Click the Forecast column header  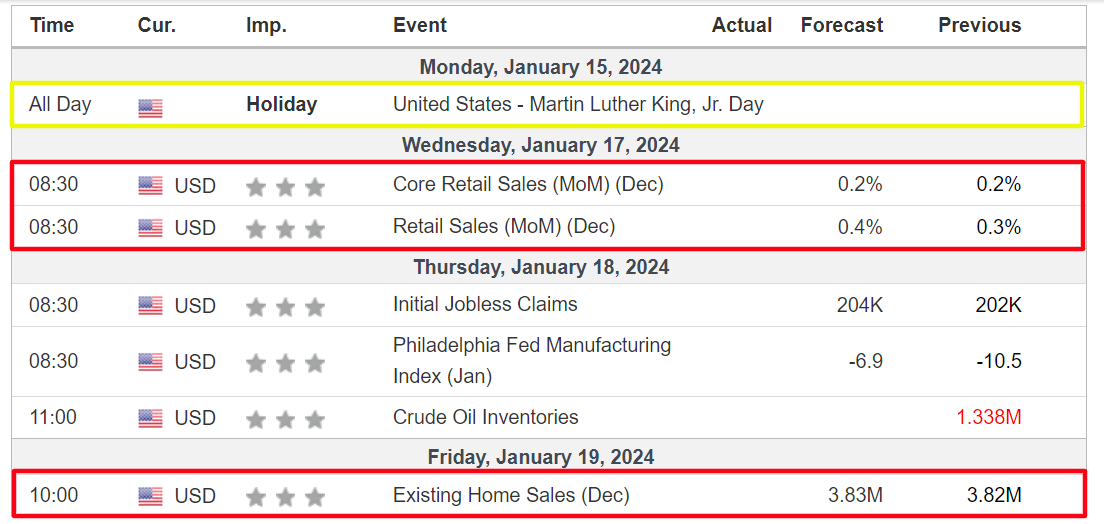[842, 26]
